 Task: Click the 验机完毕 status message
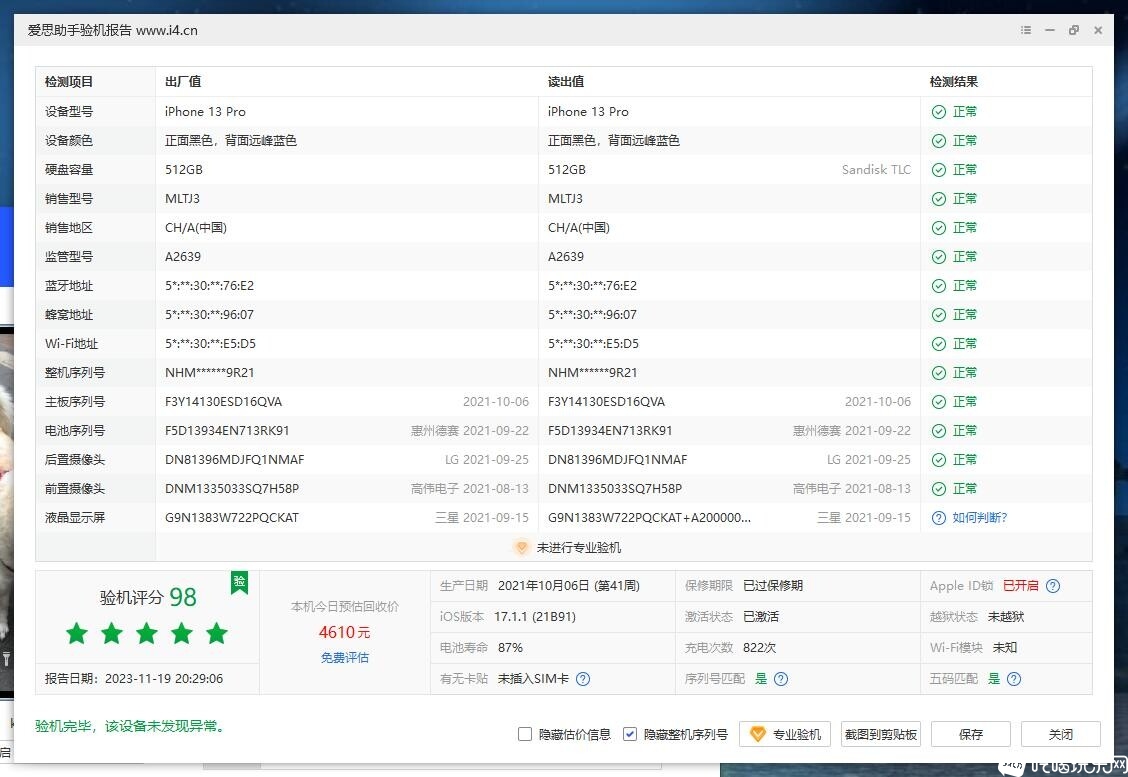131,726
